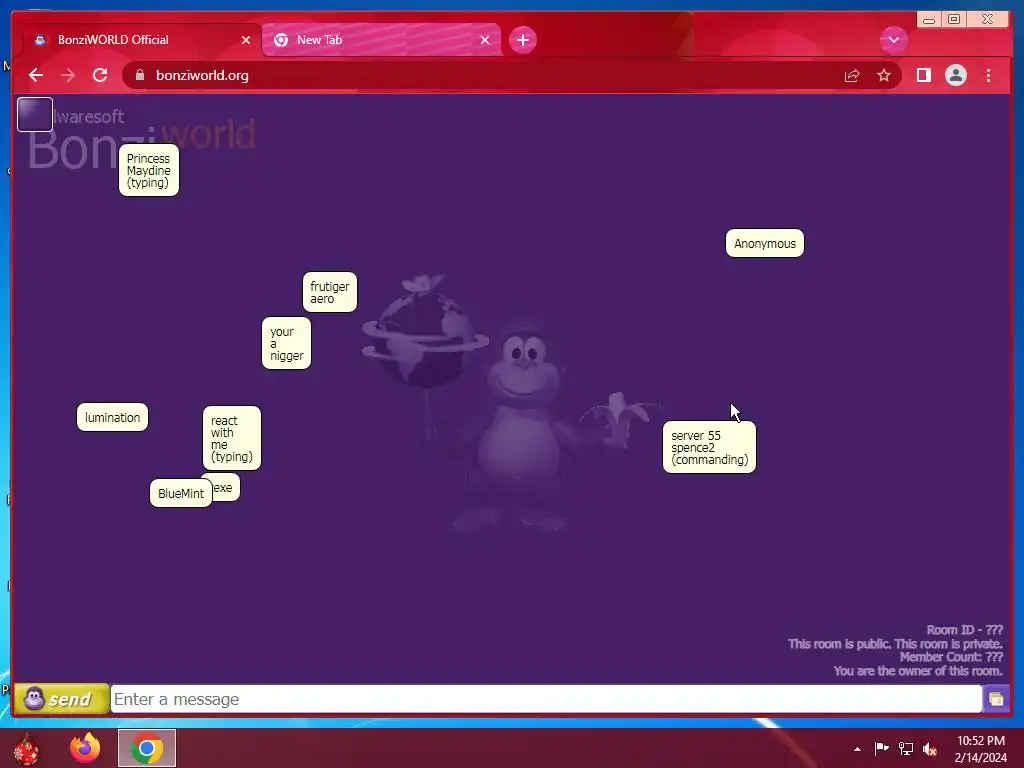Viewport: 1024px width, 768px height.
Task: Click the owner of this room text
Action: [918, 671]
